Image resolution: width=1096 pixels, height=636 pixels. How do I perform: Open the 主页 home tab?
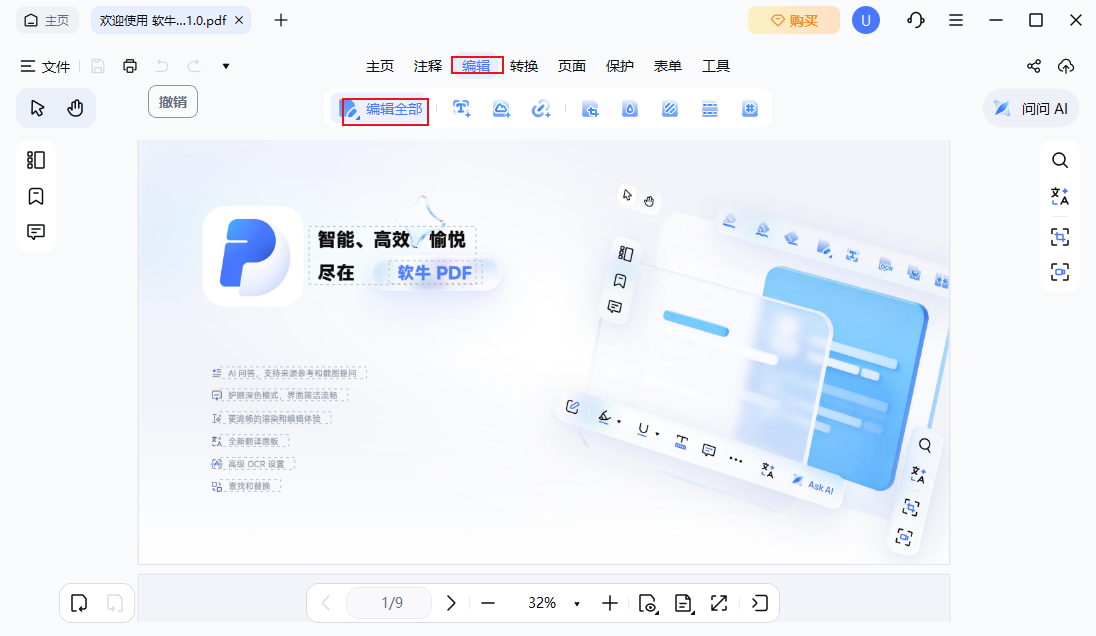[x=47, y=20]
